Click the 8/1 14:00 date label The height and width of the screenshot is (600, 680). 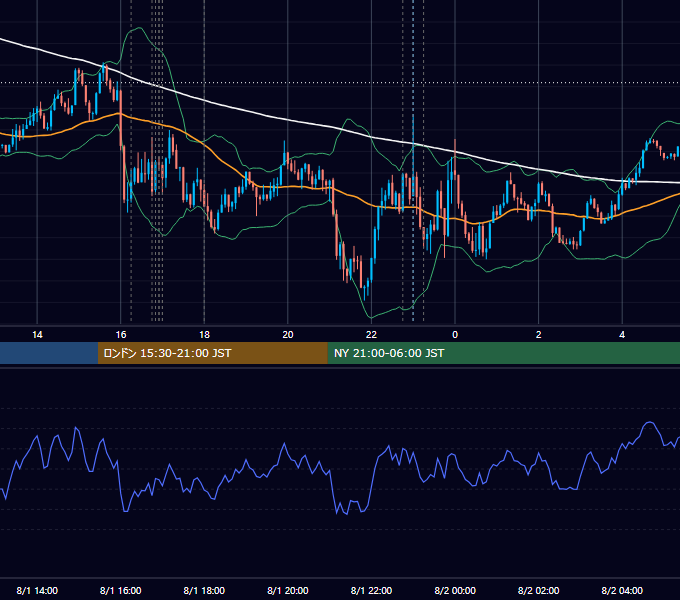[37, 590]
